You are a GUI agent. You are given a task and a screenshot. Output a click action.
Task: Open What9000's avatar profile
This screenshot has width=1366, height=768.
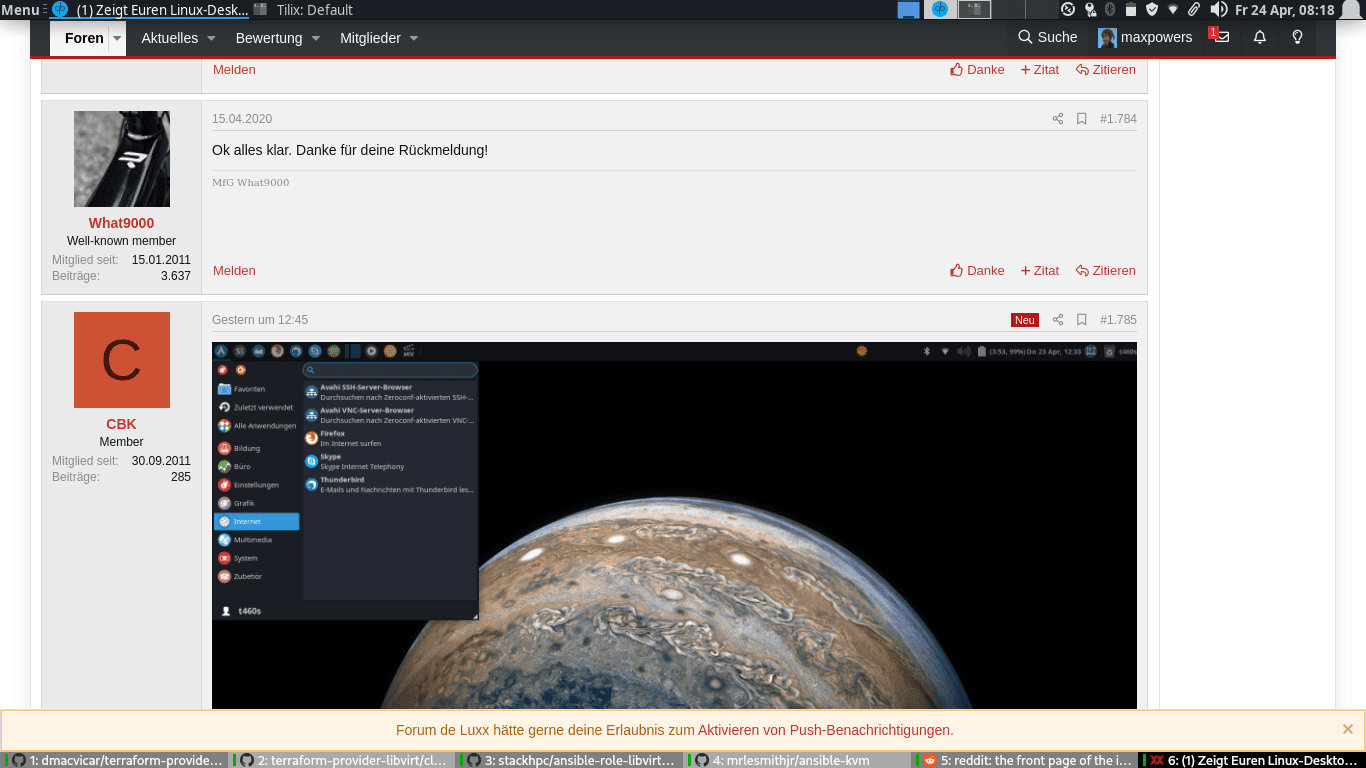(x=122, y=159)
